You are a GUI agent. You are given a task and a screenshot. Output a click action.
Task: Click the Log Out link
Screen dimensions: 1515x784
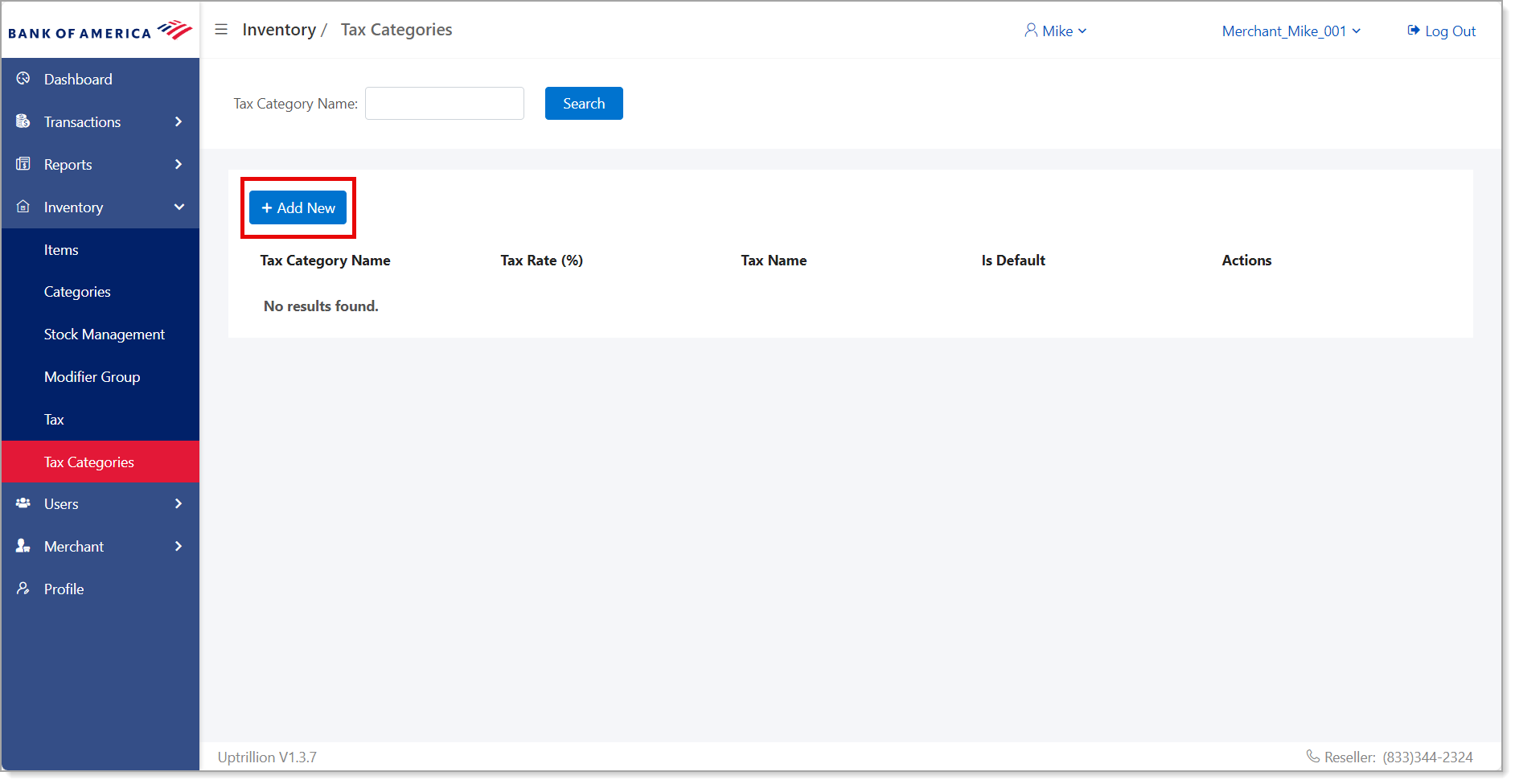coord(1441,31)
